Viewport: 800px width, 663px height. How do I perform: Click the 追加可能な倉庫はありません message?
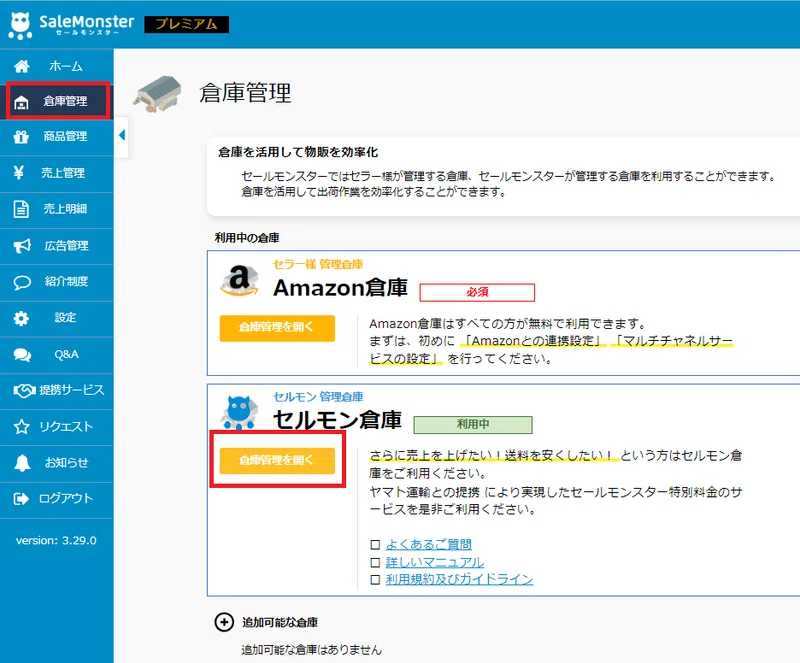coord(311,650)
